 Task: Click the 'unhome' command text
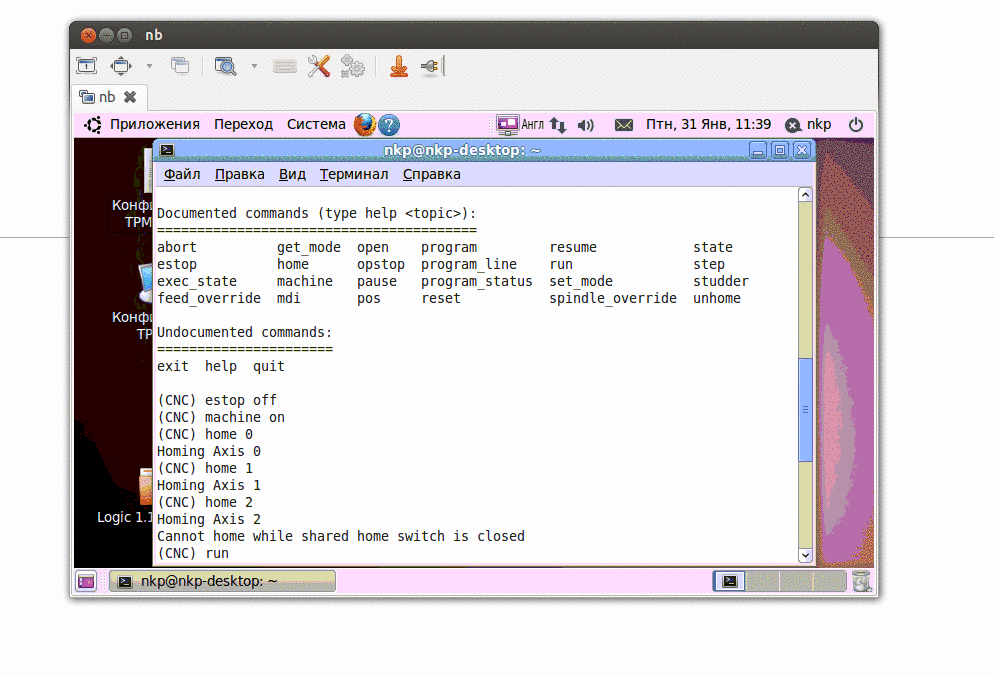717,299
